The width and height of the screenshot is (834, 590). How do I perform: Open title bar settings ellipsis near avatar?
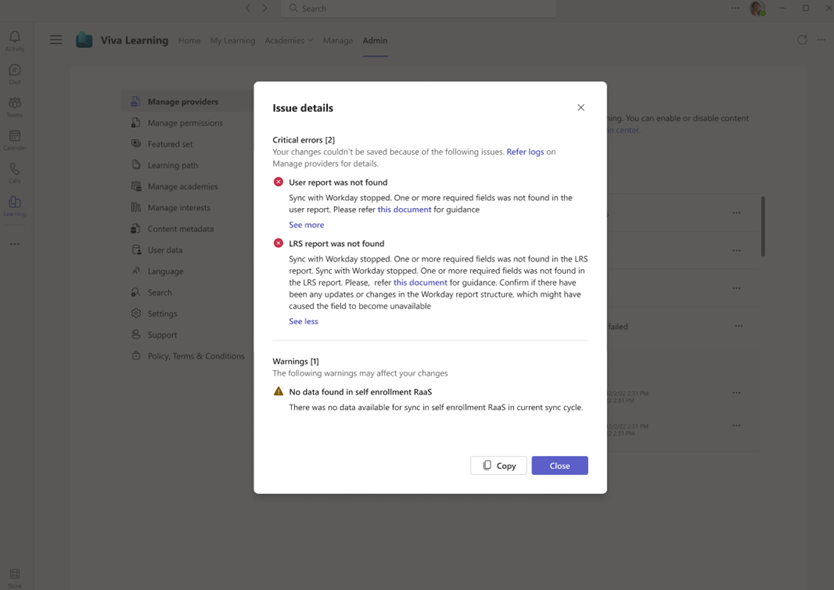coord(735,8)
